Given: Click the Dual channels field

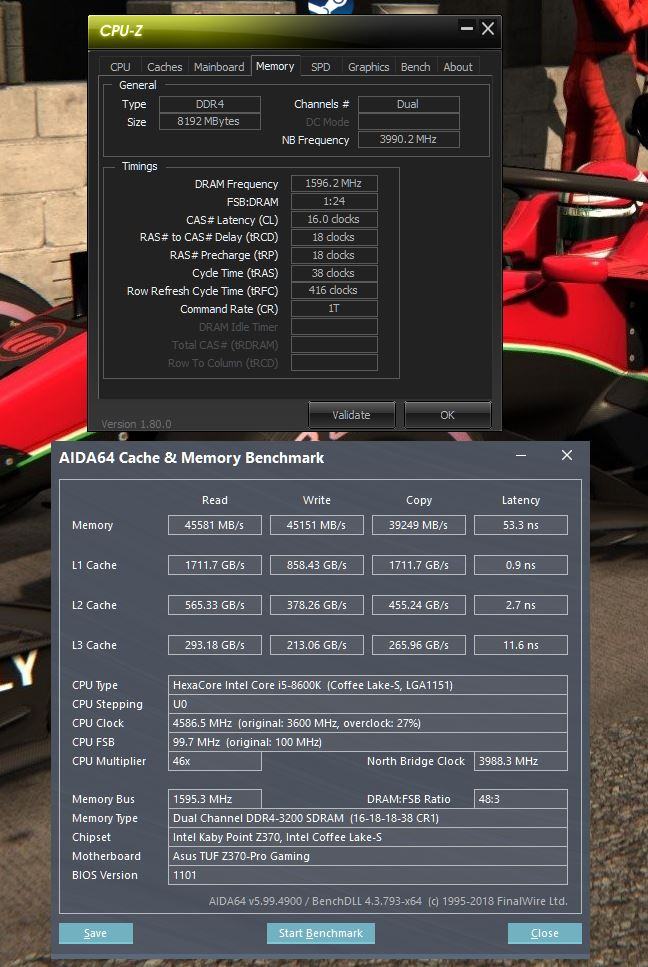Looking at the screenshot, I should (409, 104).
